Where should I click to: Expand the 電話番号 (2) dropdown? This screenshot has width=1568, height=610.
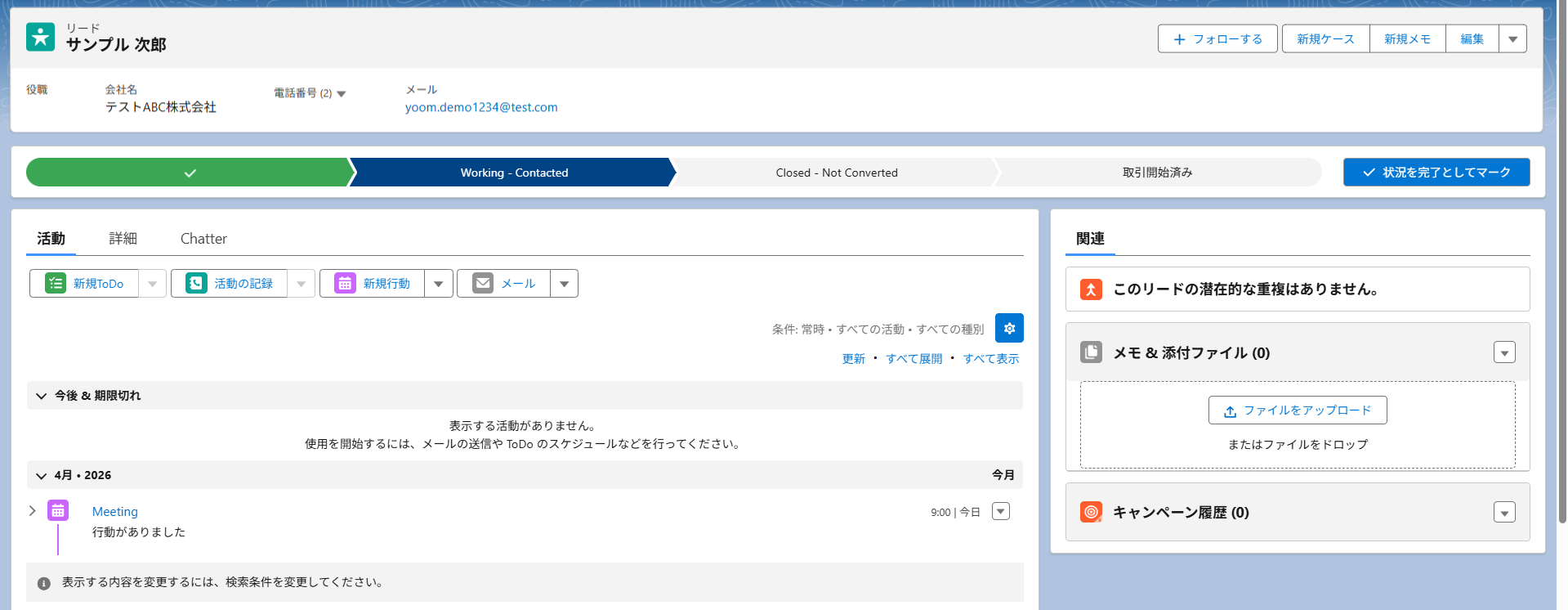pos(342,94)
